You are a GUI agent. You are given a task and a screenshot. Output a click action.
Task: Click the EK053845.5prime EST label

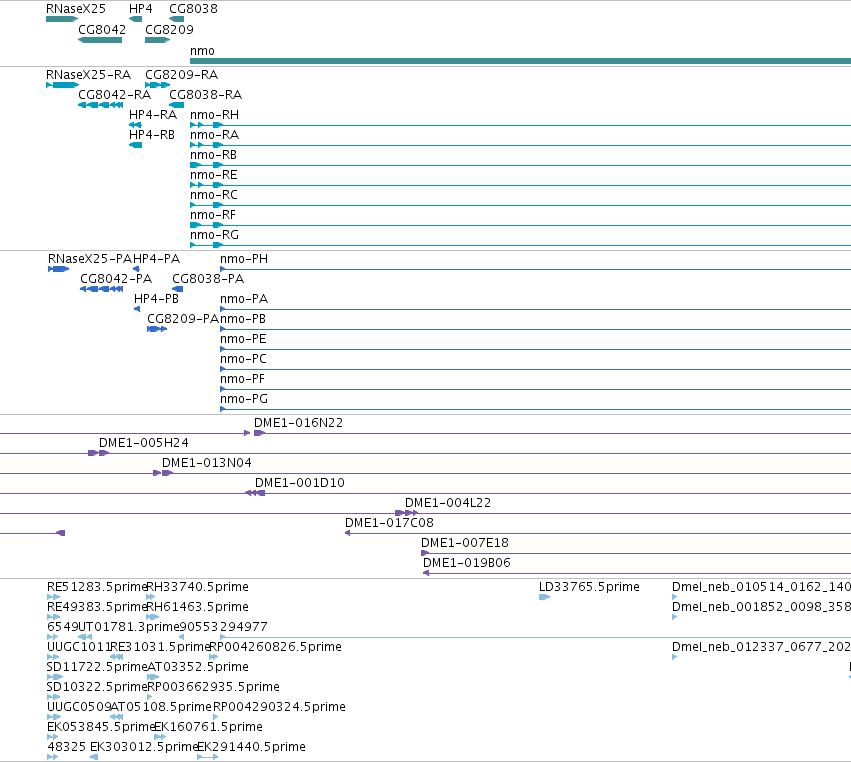[101, 727]
